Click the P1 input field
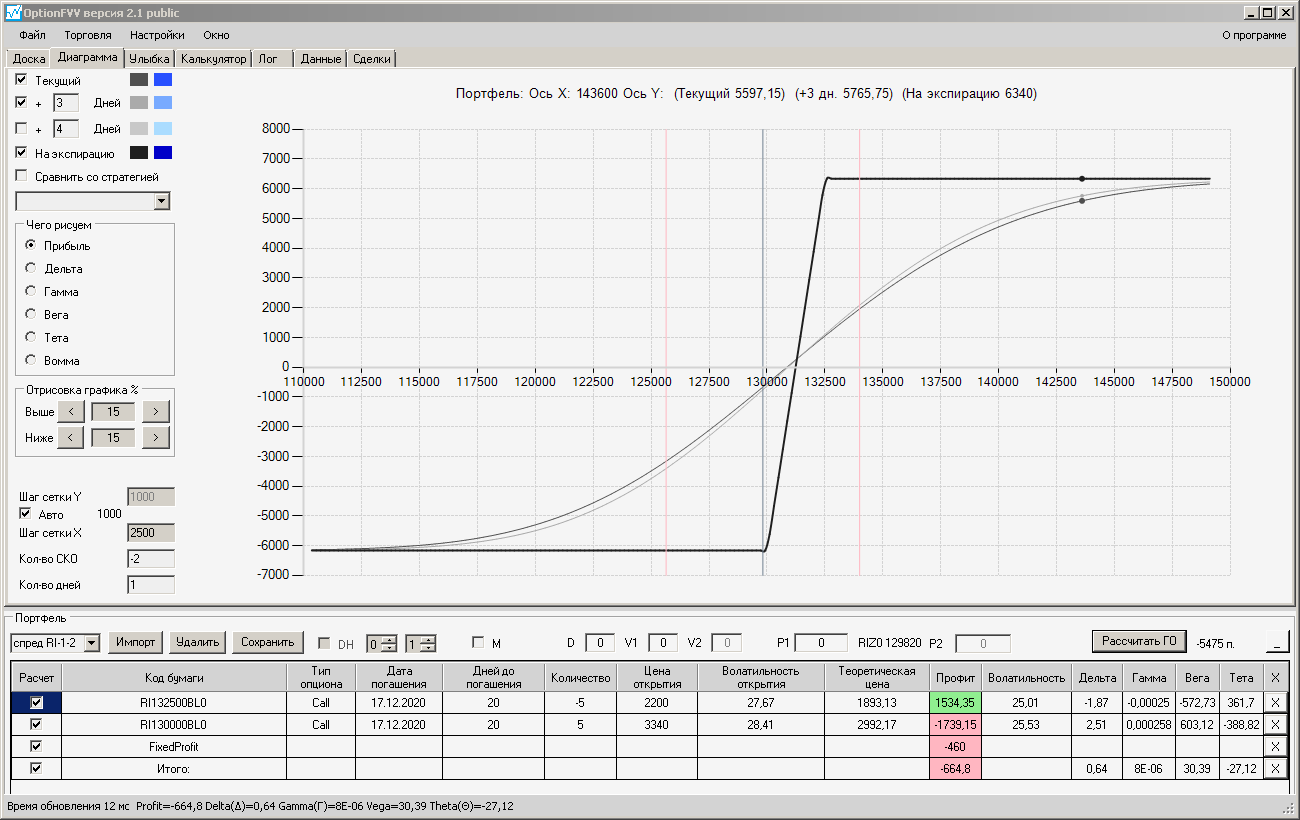 (821, 643)
